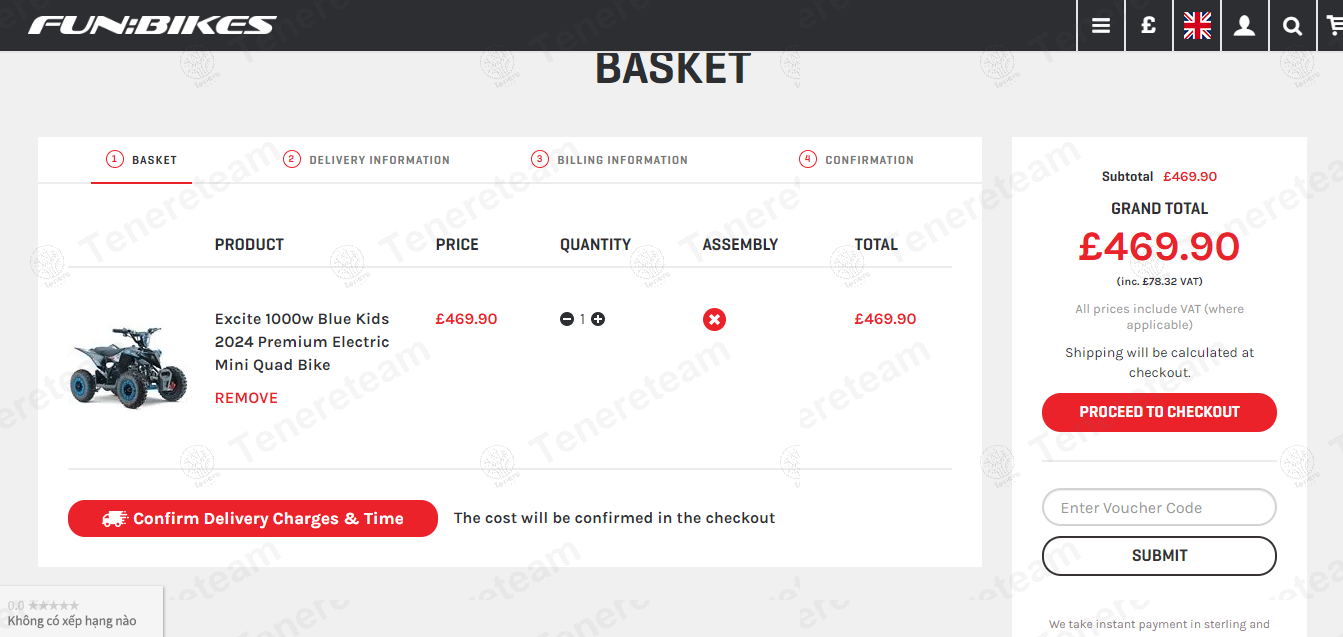This screenshot has width=1343, height=637.
Task: Open the hamburger navigation menu
Action: pyautogui.click(x=1101, y=26)
